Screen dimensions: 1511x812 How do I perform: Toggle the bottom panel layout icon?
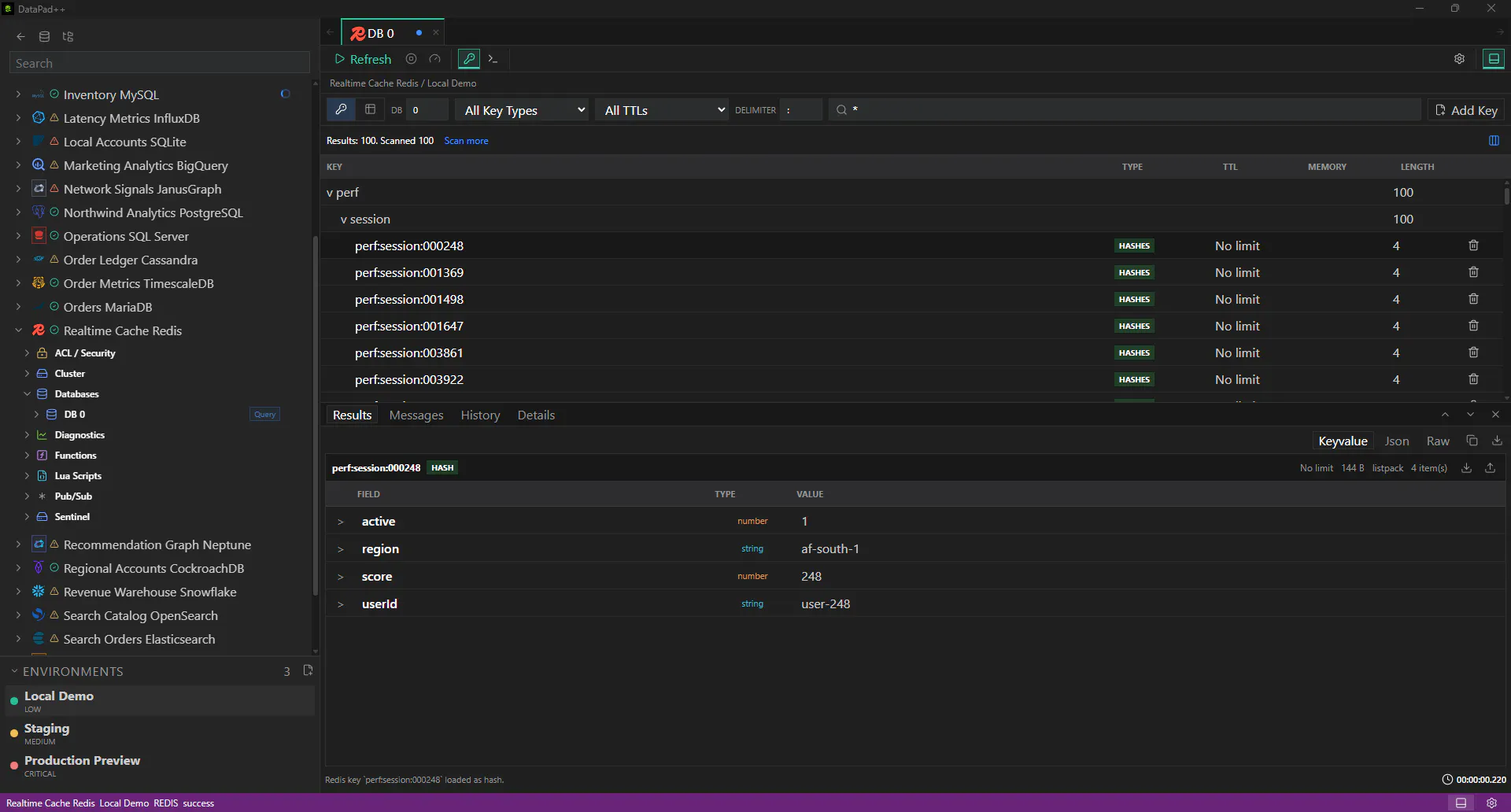pyautogui.click(x=1494, y=59)
